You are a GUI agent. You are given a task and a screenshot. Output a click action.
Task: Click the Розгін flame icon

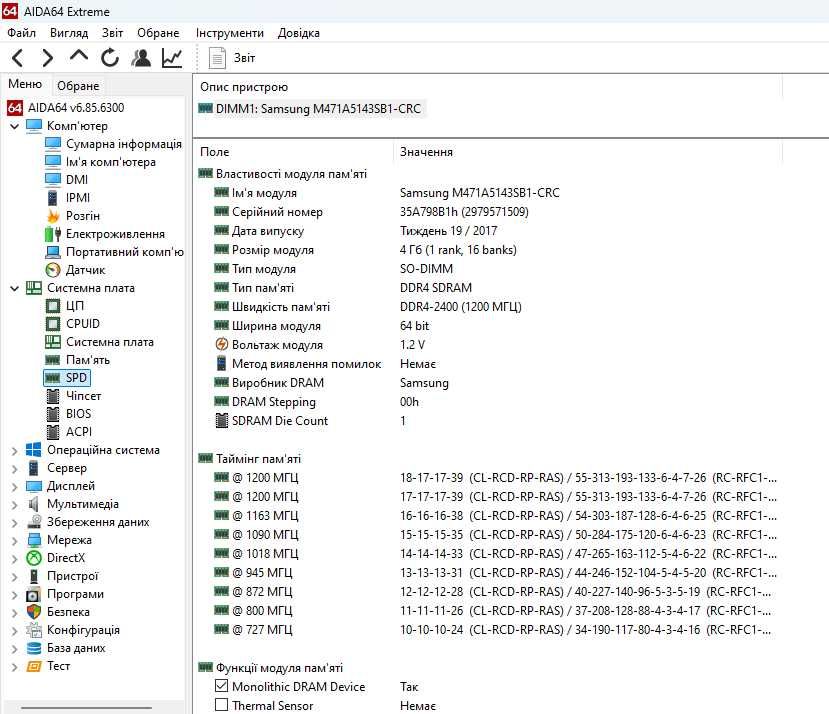53,216
